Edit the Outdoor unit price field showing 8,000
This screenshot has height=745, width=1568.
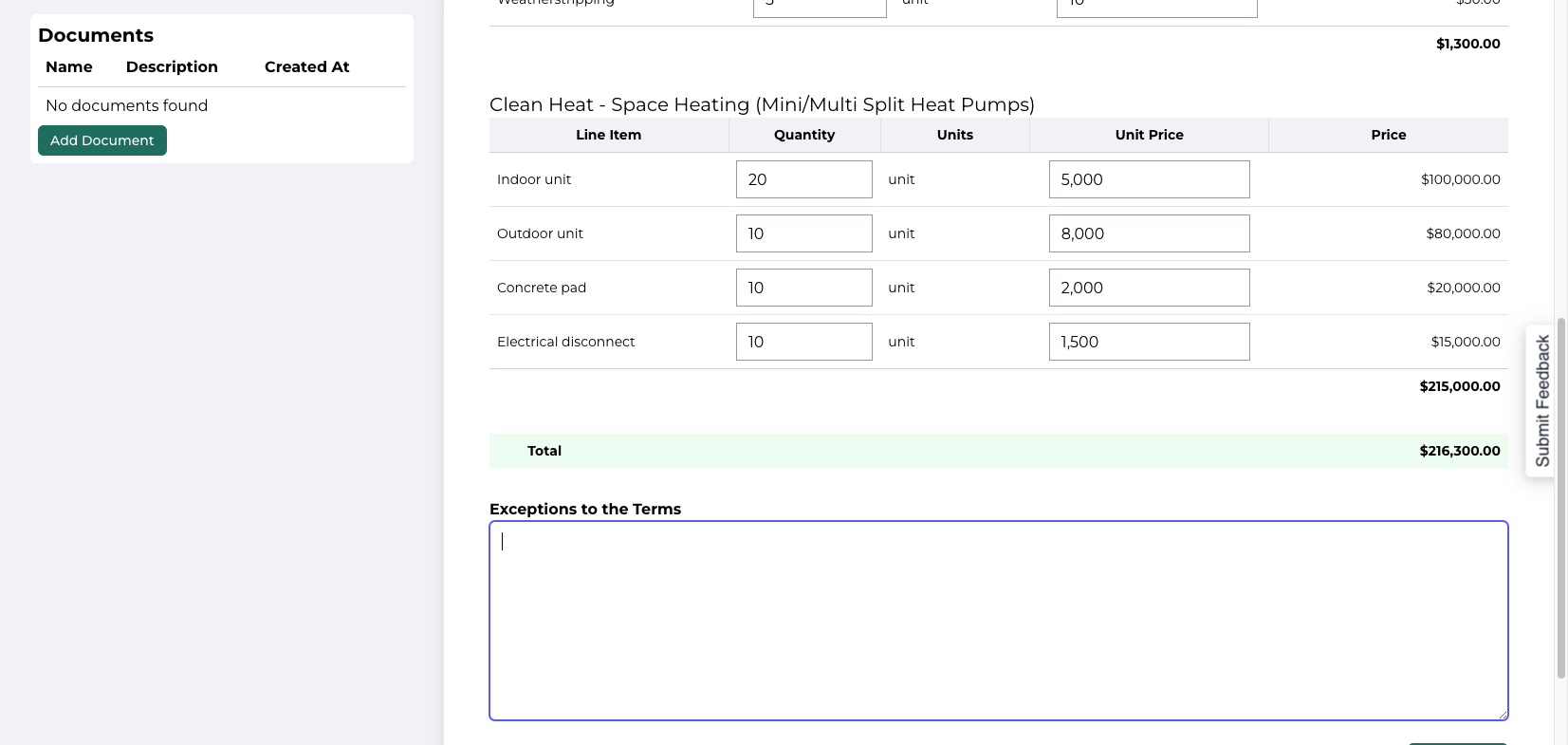pos(1149,233)
